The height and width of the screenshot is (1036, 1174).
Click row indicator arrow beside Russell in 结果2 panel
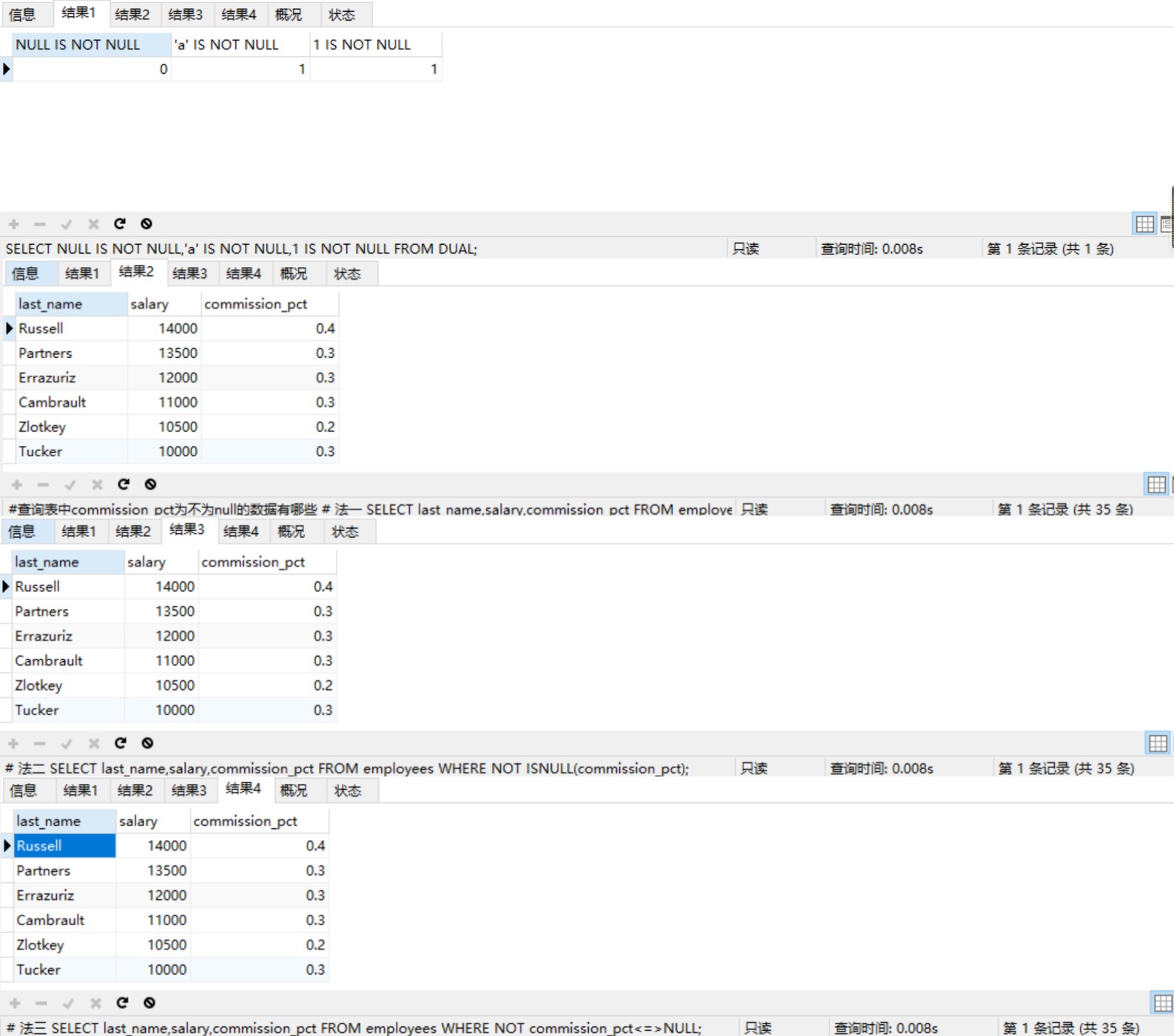(9, 328)
